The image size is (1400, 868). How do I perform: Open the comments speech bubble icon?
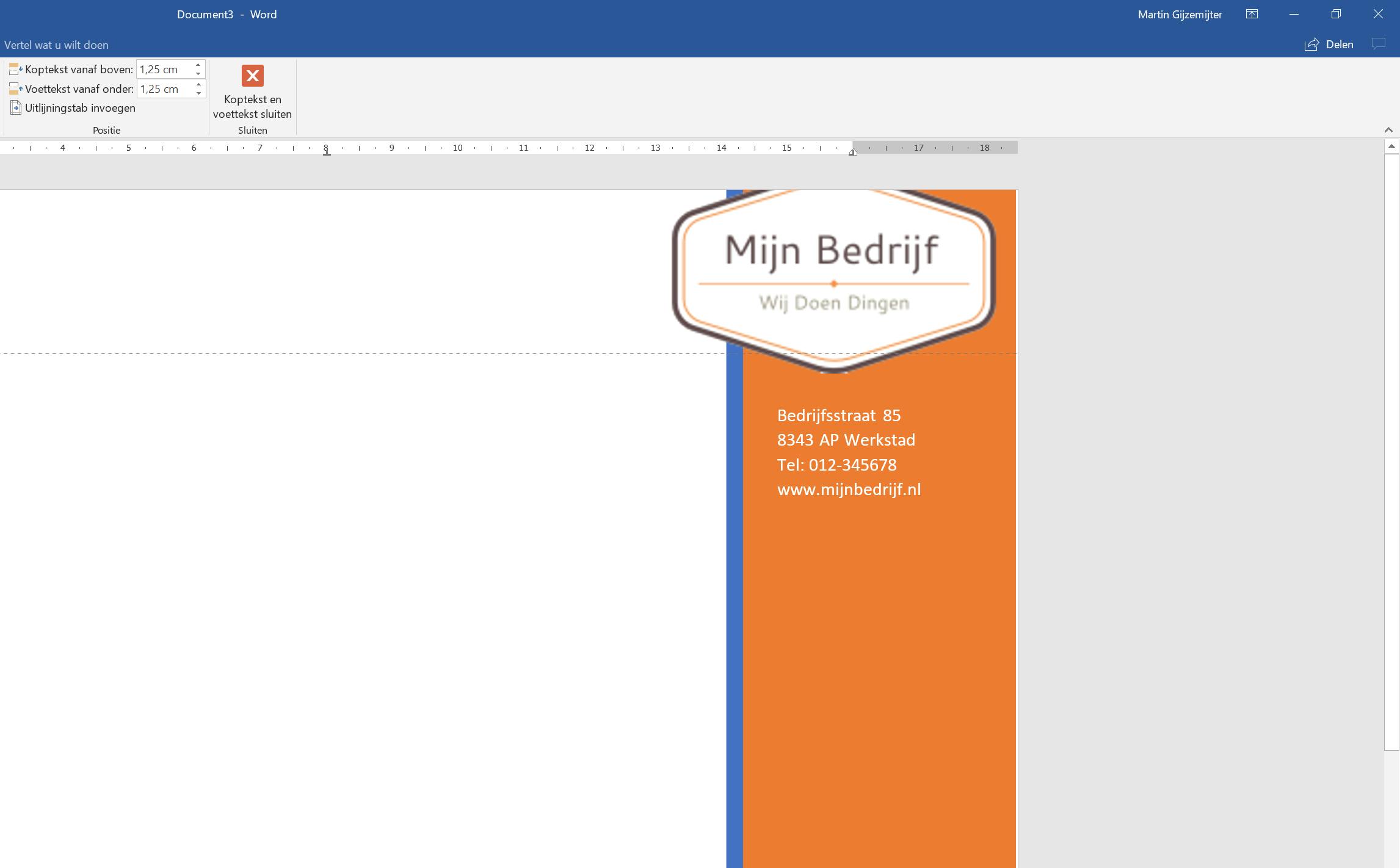click(x=1378, y=44)
